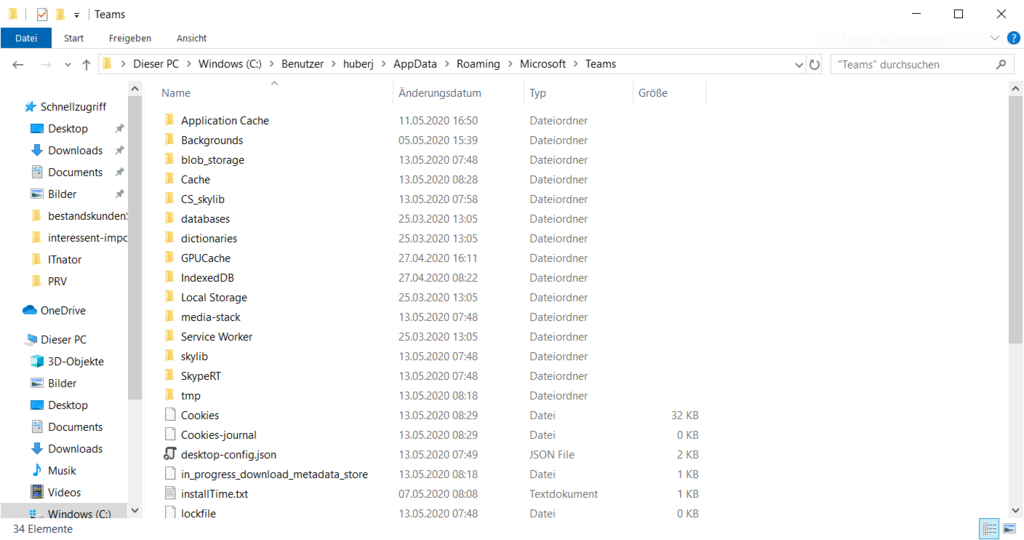Click Roaming in breadcrumb path
The image size is (1024, 540).
[x=478, y=64]
